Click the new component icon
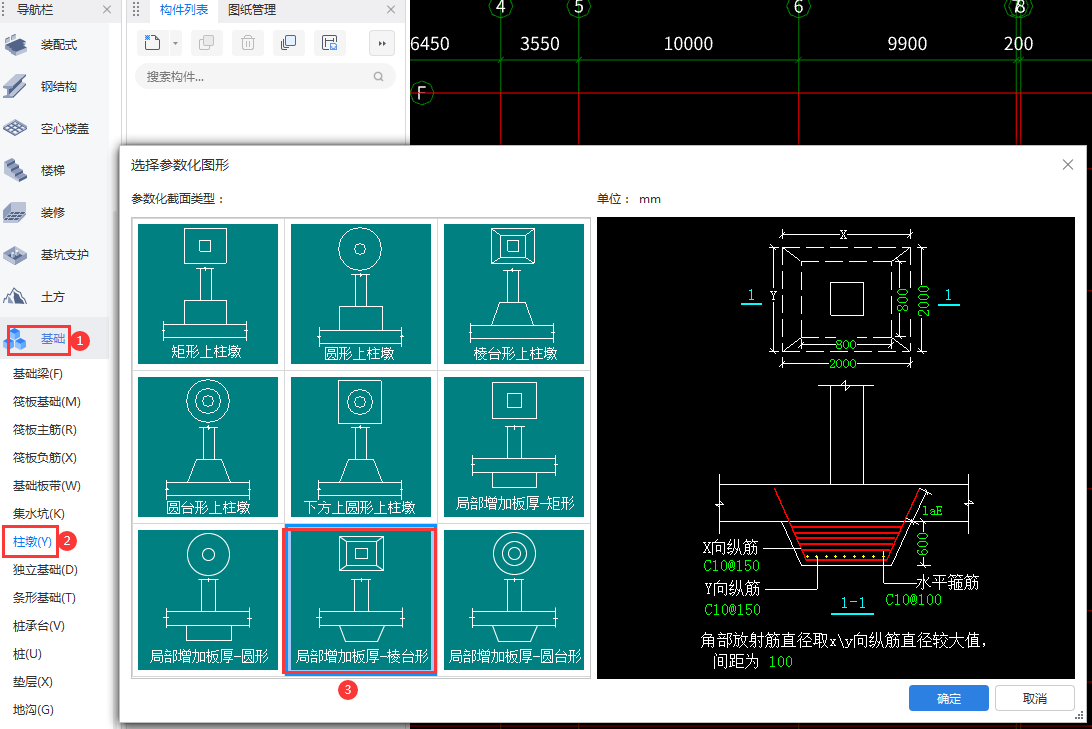The height and width of the screenshot is (729, 1092). 153,43
